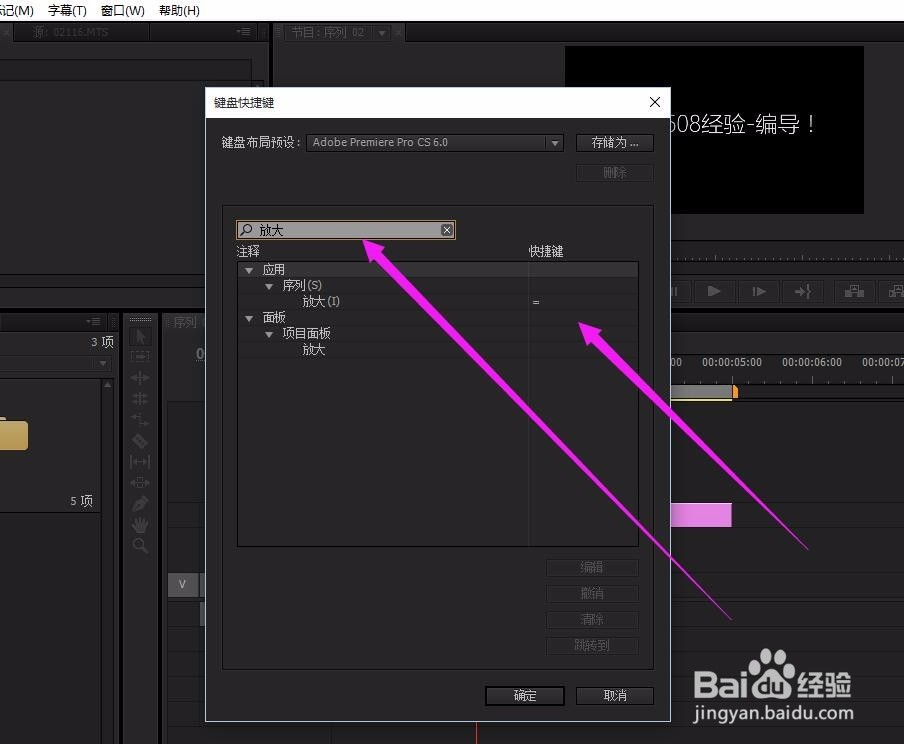
Task: Select the 放大(I) command row
Action: coord(438,302)
